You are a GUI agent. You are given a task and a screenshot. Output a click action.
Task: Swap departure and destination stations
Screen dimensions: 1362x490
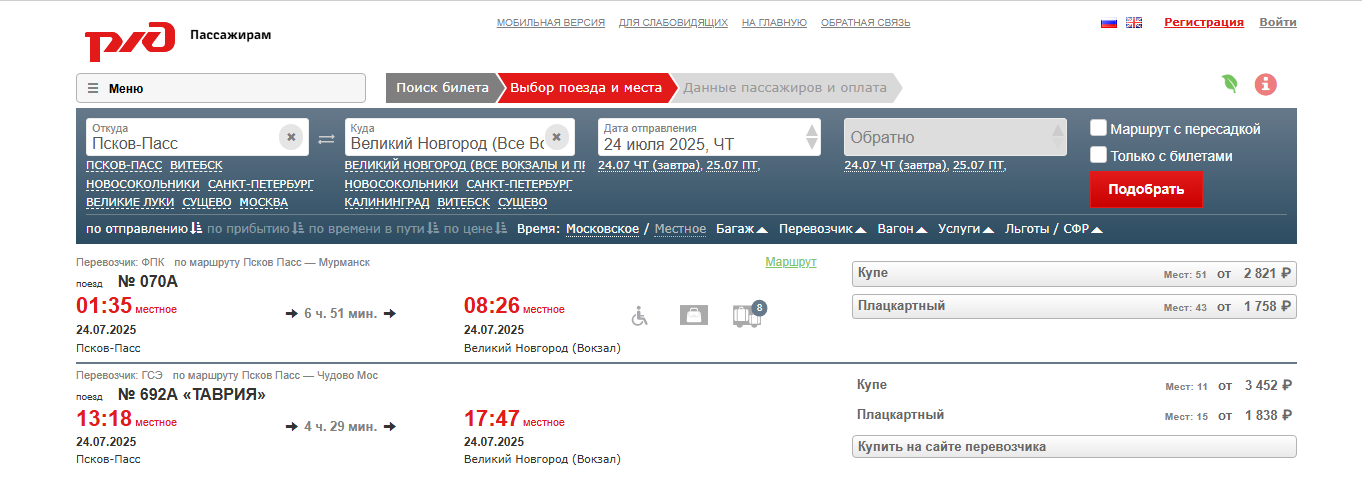(326, 139)
